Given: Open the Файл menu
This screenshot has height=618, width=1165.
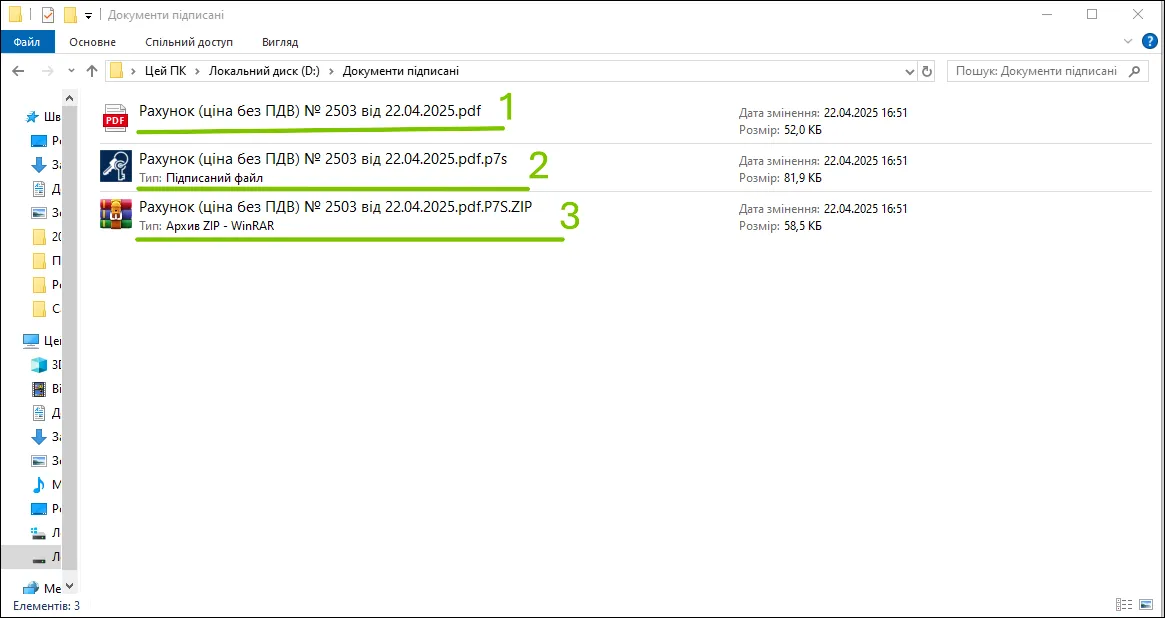Looking at the screenshot, I should [x=27, y=42].
